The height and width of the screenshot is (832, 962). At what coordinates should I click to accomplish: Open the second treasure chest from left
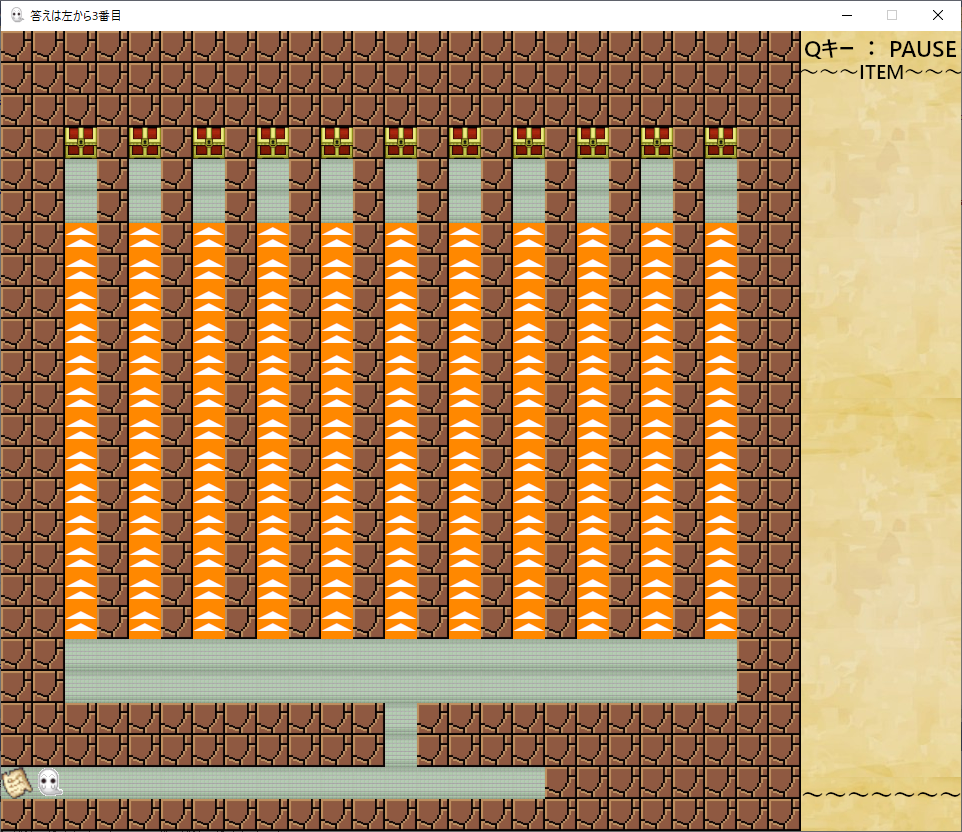point(145,142)
